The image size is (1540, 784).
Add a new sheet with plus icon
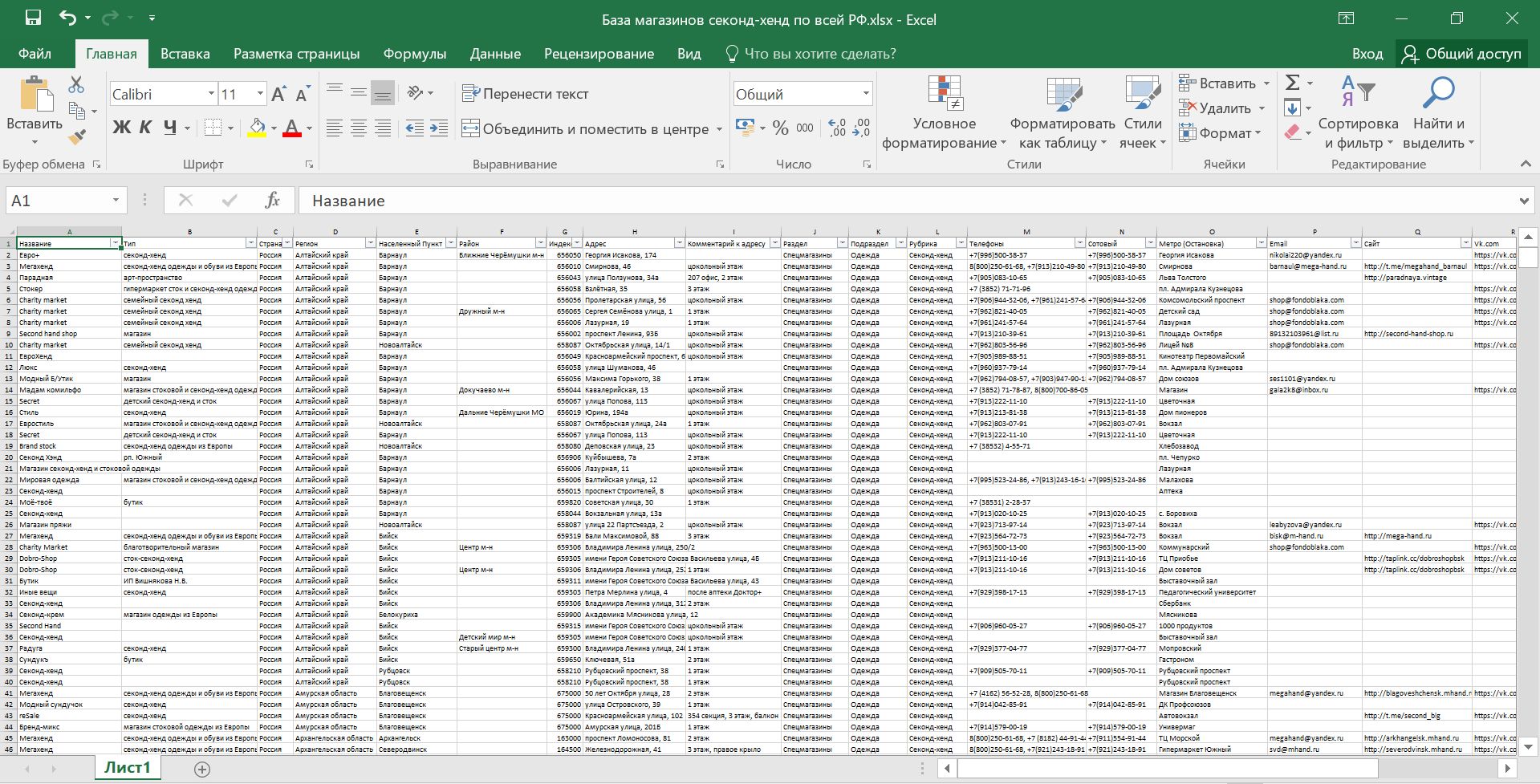tap(202, 769)
